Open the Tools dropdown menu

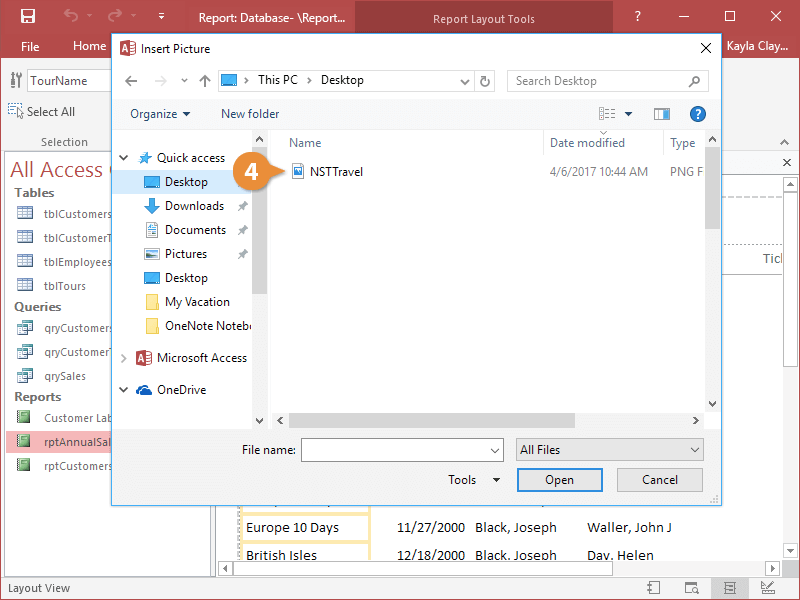pos(474,480)
